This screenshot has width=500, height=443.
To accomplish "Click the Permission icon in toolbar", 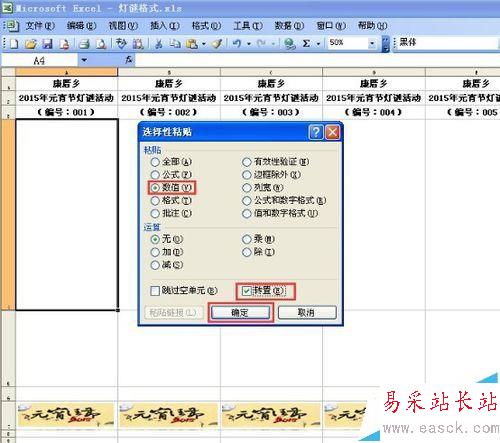I will coord(64,44).
